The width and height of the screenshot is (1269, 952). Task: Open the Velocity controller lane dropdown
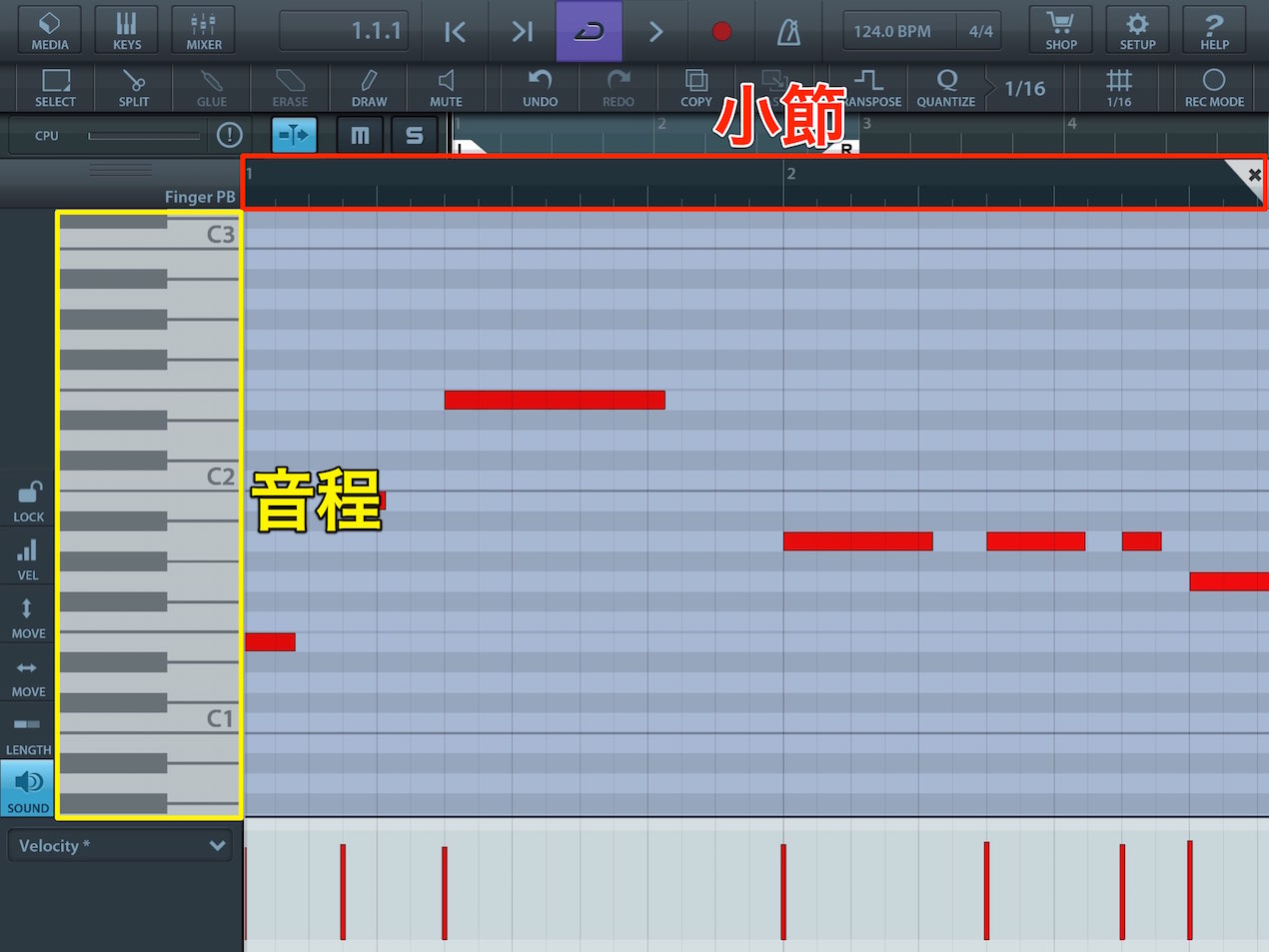120,845
